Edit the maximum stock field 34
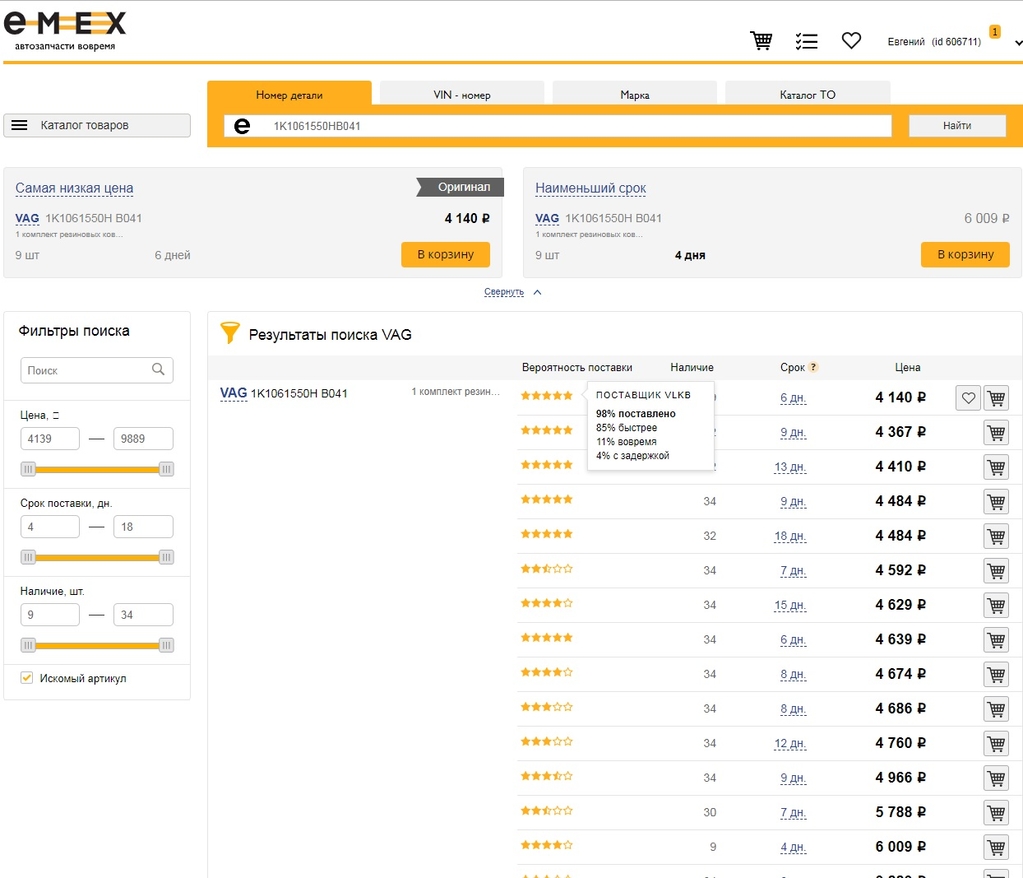 point(143,614)
